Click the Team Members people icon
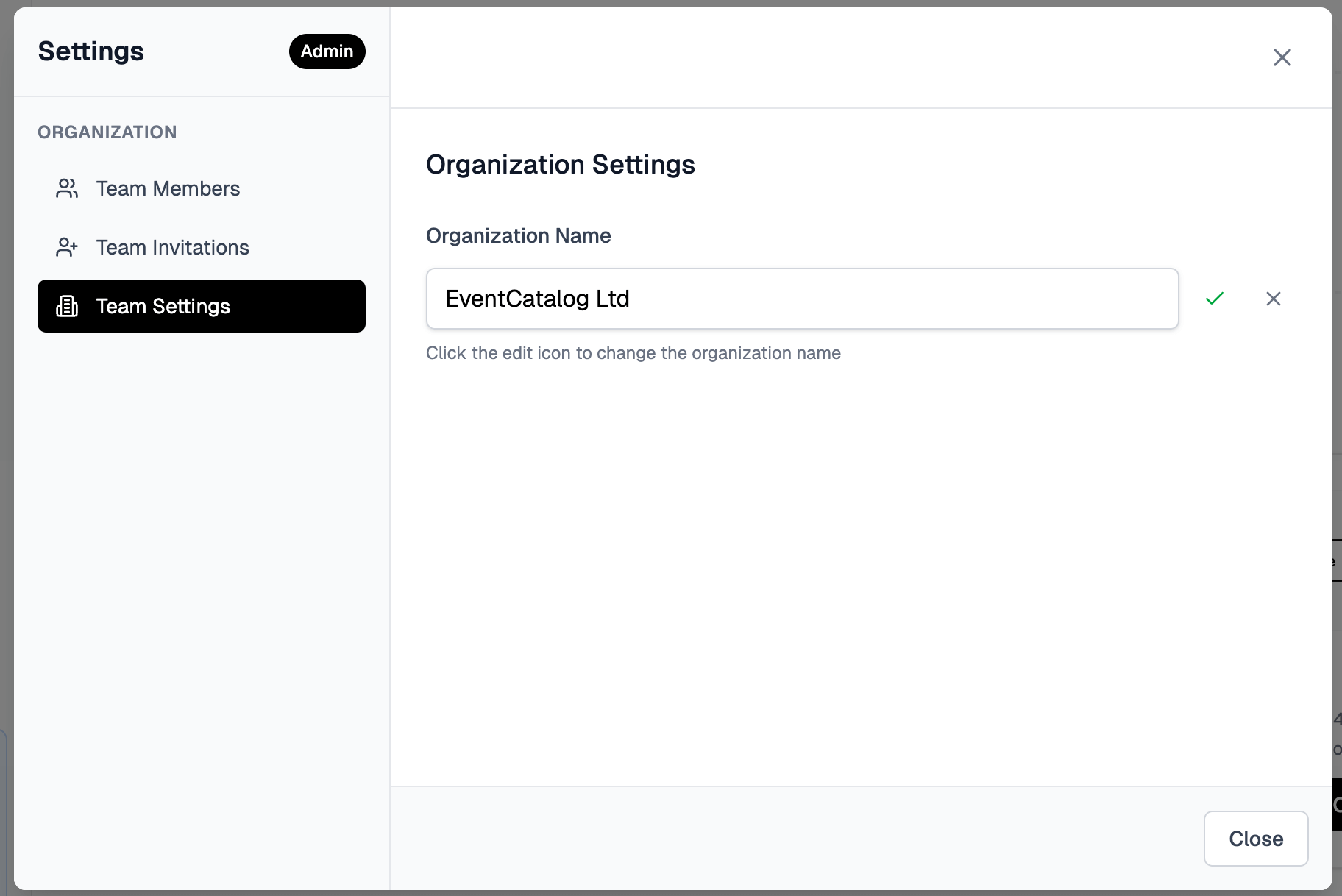 point(67,189)
